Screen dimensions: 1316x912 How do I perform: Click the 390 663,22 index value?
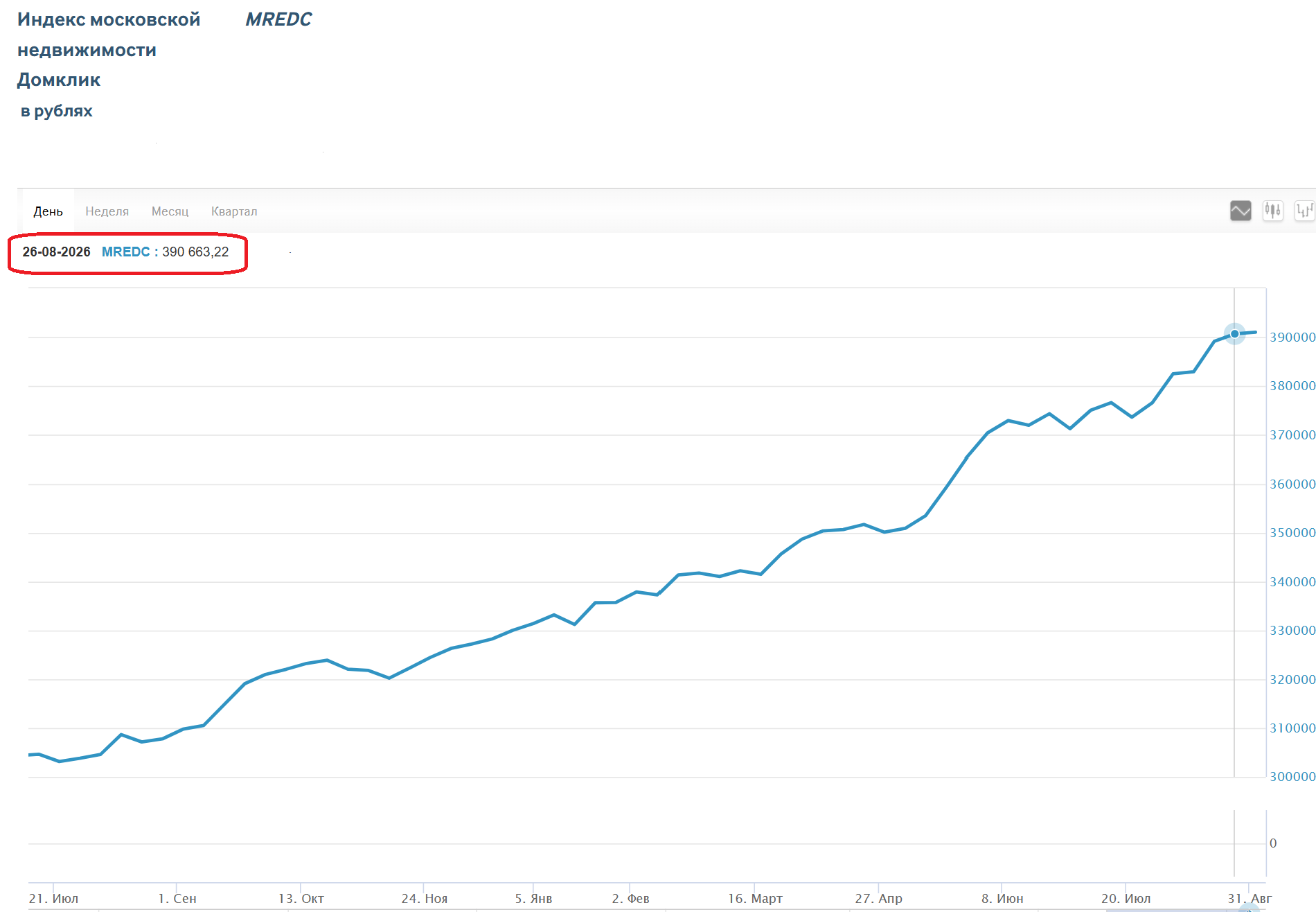(195, 252)
